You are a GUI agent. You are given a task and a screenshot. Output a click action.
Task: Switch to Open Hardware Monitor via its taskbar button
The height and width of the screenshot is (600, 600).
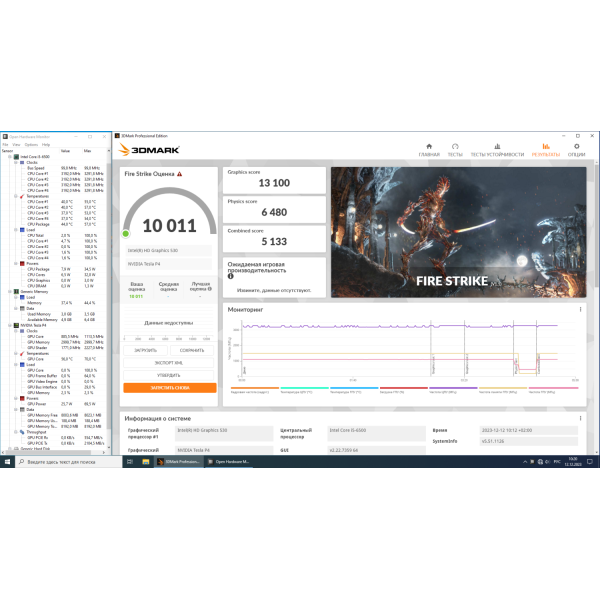pos(228,462)
